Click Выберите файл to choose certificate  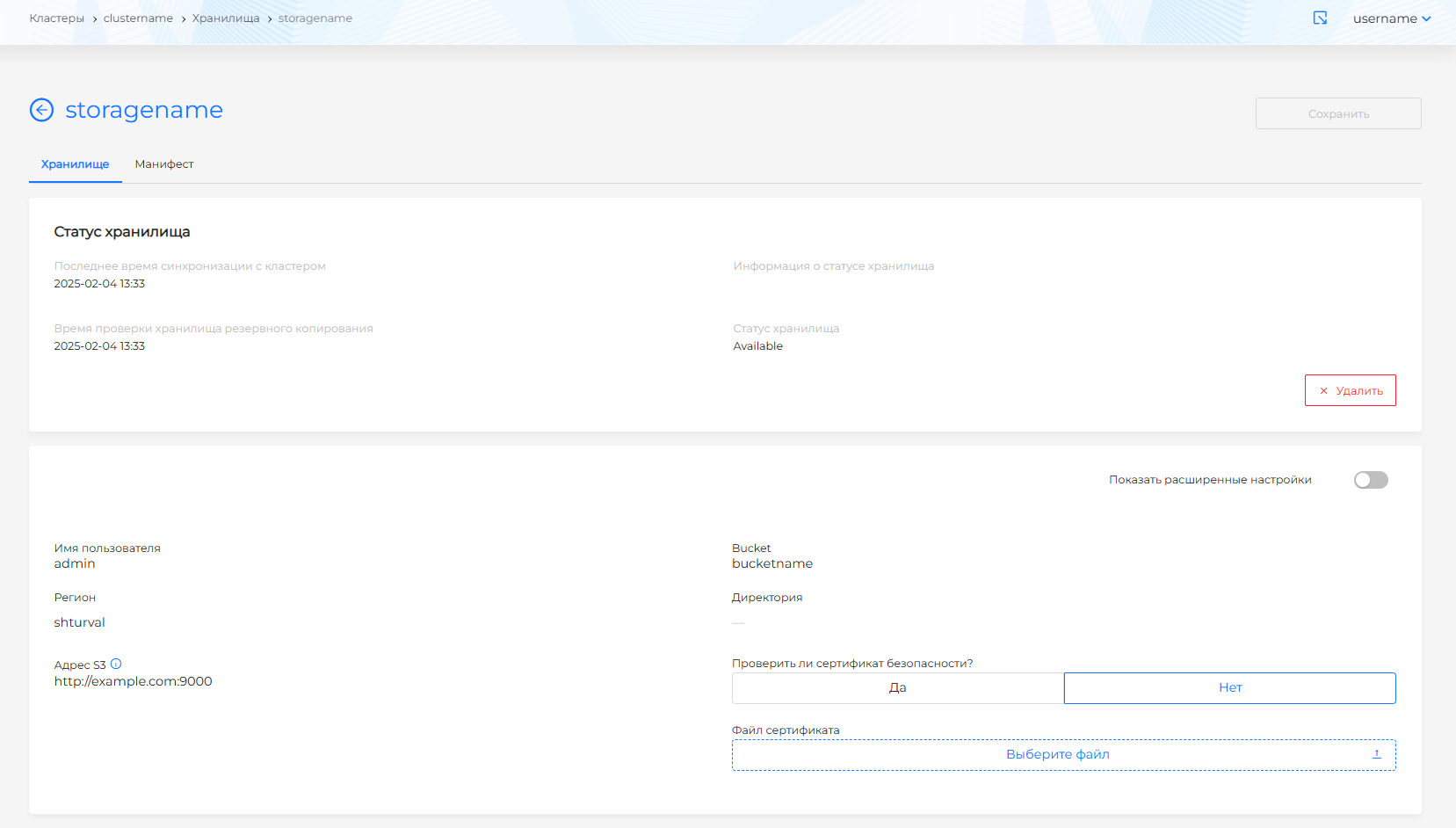(x=1057, y=754)
